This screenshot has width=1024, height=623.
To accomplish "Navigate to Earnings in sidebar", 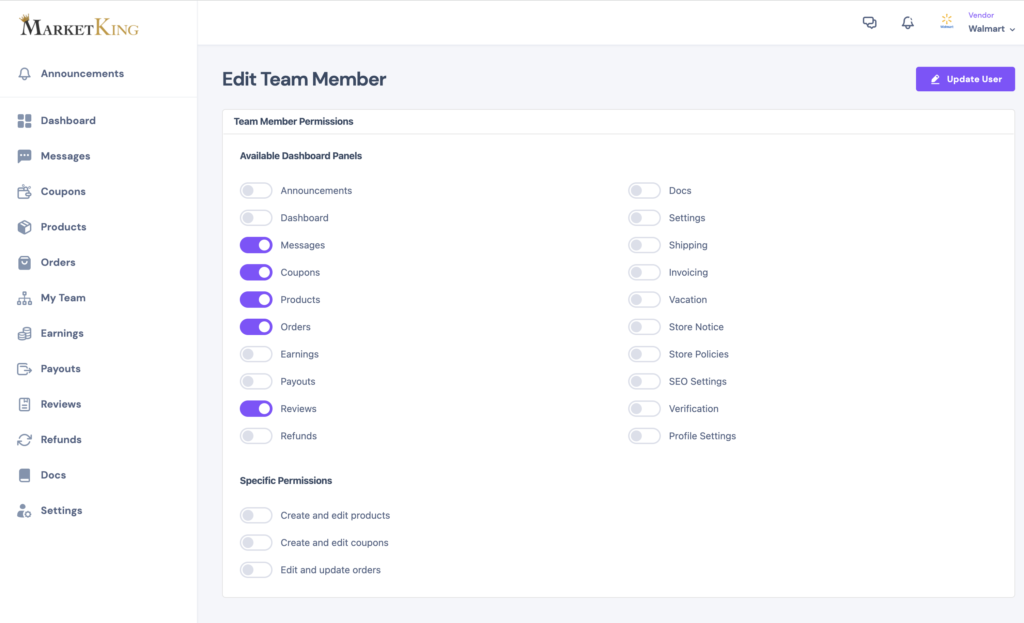I will click(62, 333).
